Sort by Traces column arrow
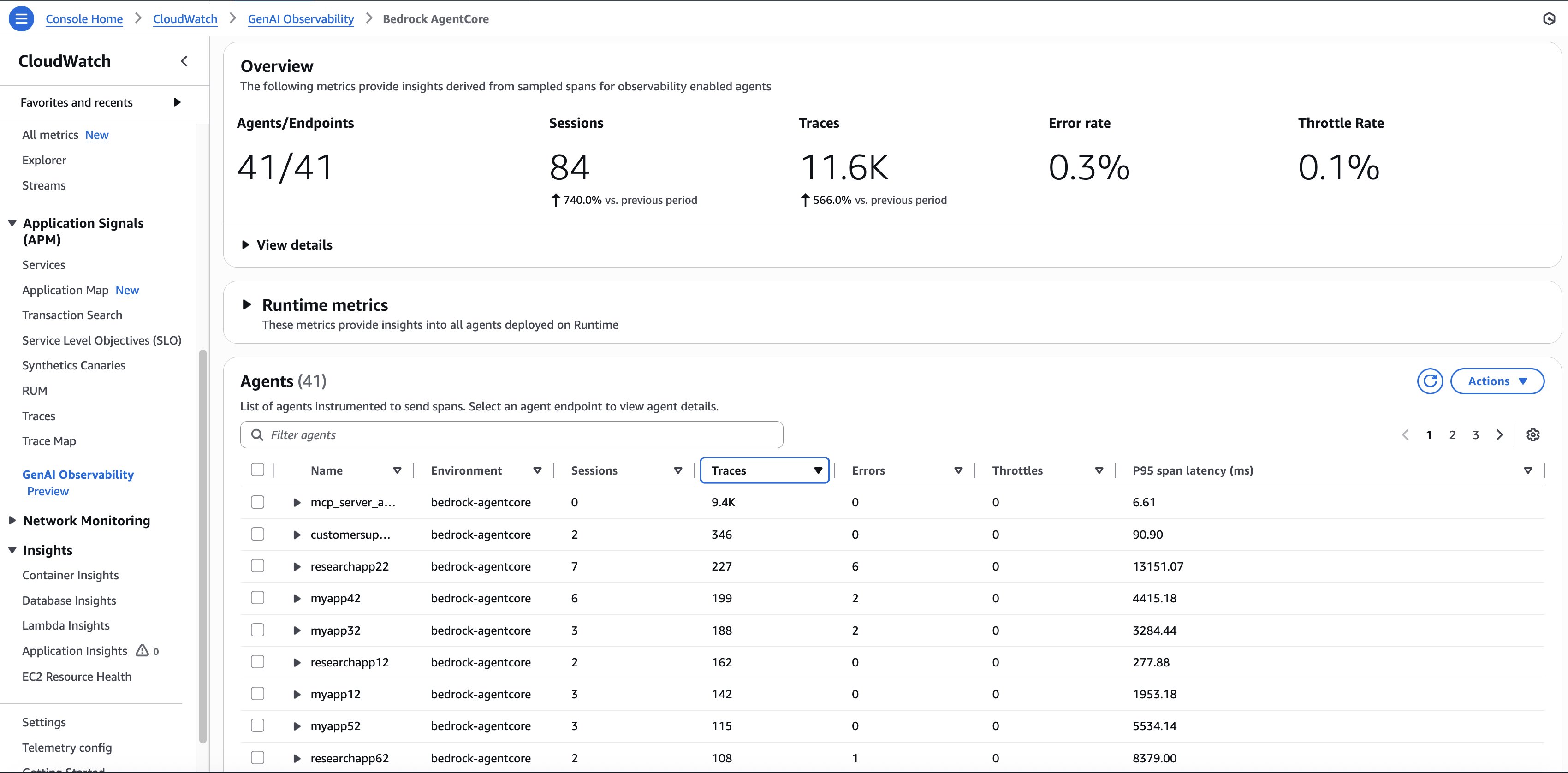The image size is (1568, 773). click(x=818, y=470)
